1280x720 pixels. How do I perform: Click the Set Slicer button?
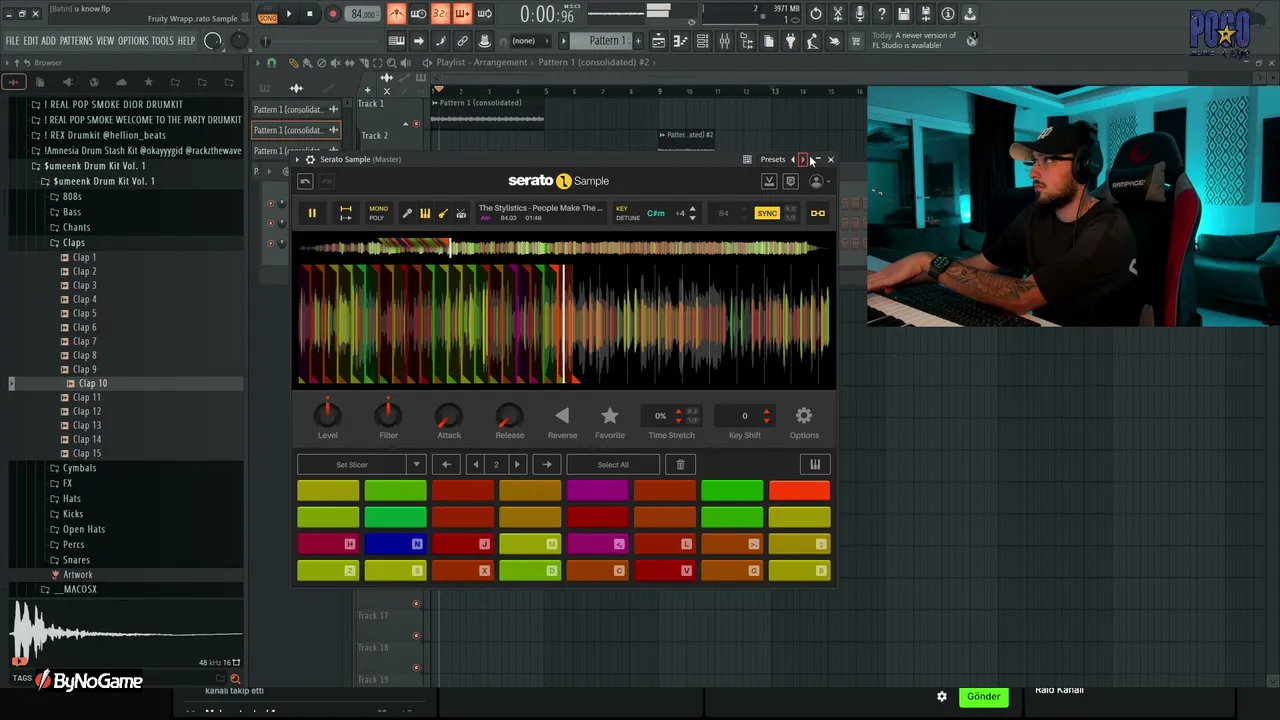352,464
